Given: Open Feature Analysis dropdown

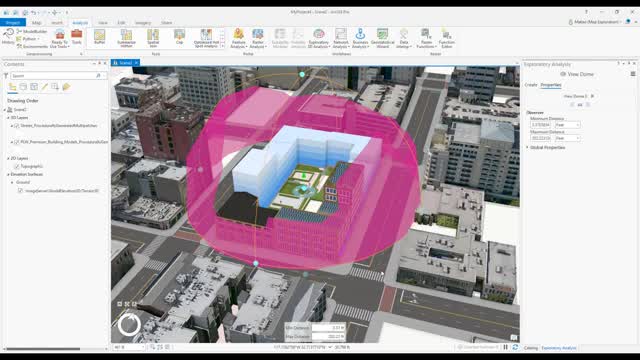Looking at the screenshot, I should point(238,38).
